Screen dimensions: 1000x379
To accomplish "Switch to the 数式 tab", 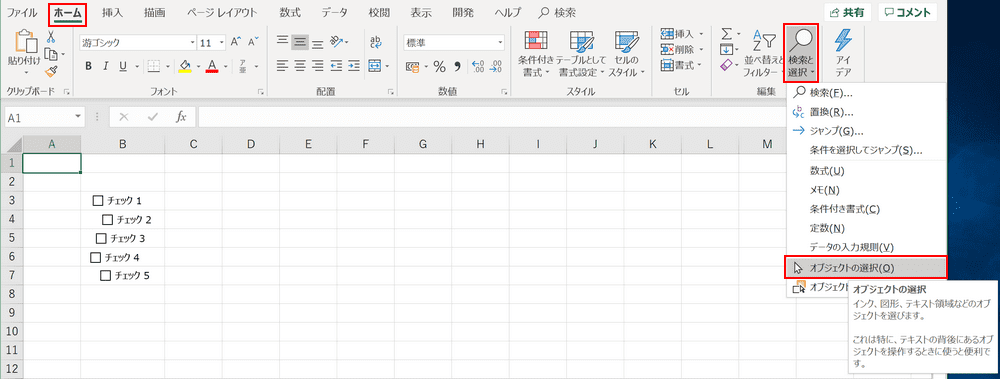I will (291, 12).
